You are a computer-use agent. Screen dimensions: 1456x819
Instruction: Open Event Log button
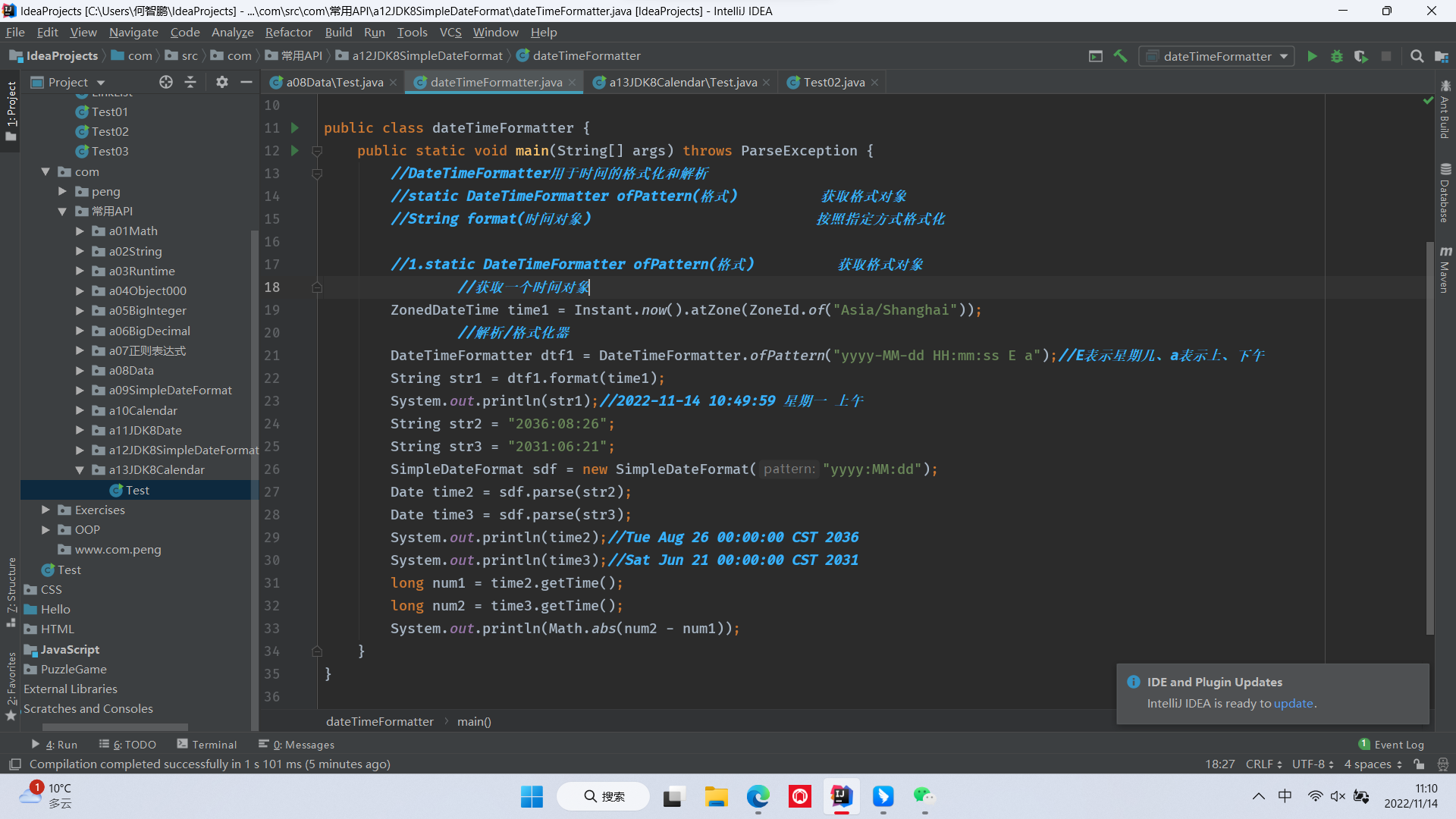click(1391, 745)
